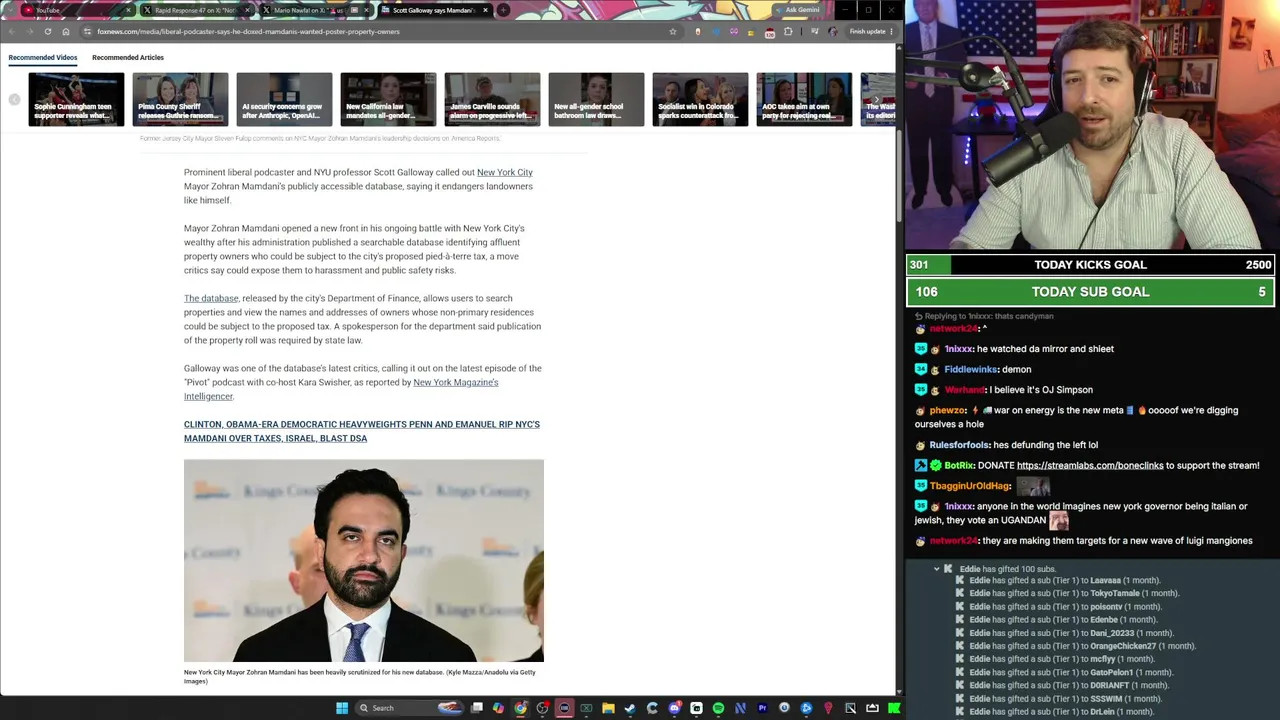Image resolution: width=1280 pixels, height=720 pixels.
Task: Open the New all-gender school bathroom video
Action: (596, 99)
